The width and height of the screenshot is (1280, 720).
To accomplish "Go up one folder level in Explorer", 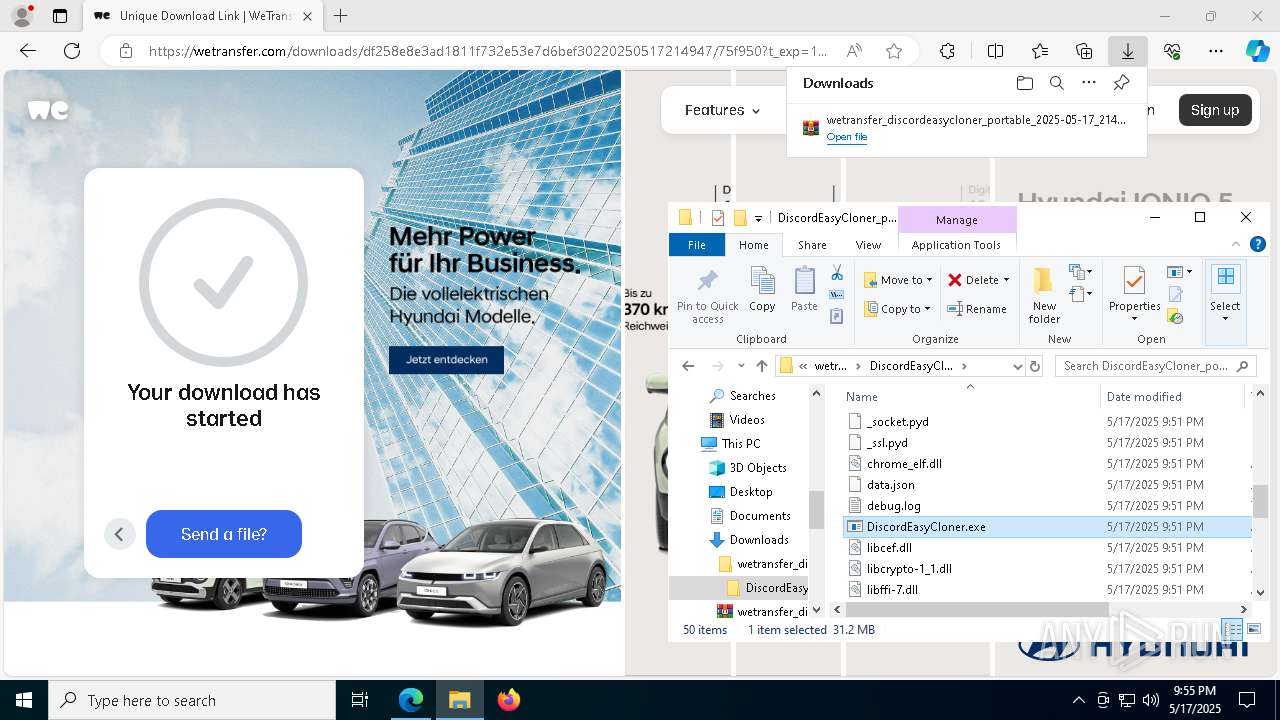I will tap(762, 366).
